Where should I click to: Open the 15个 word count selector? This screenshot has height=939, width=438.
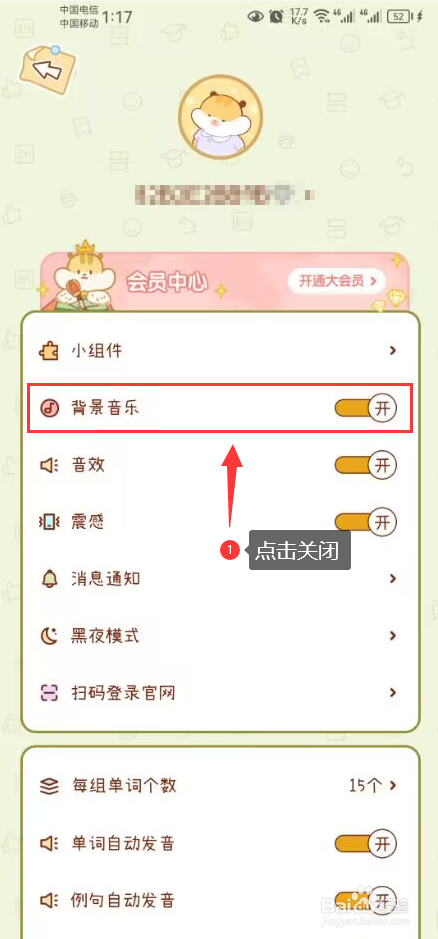pyautogui.click(x=373, y=785)
